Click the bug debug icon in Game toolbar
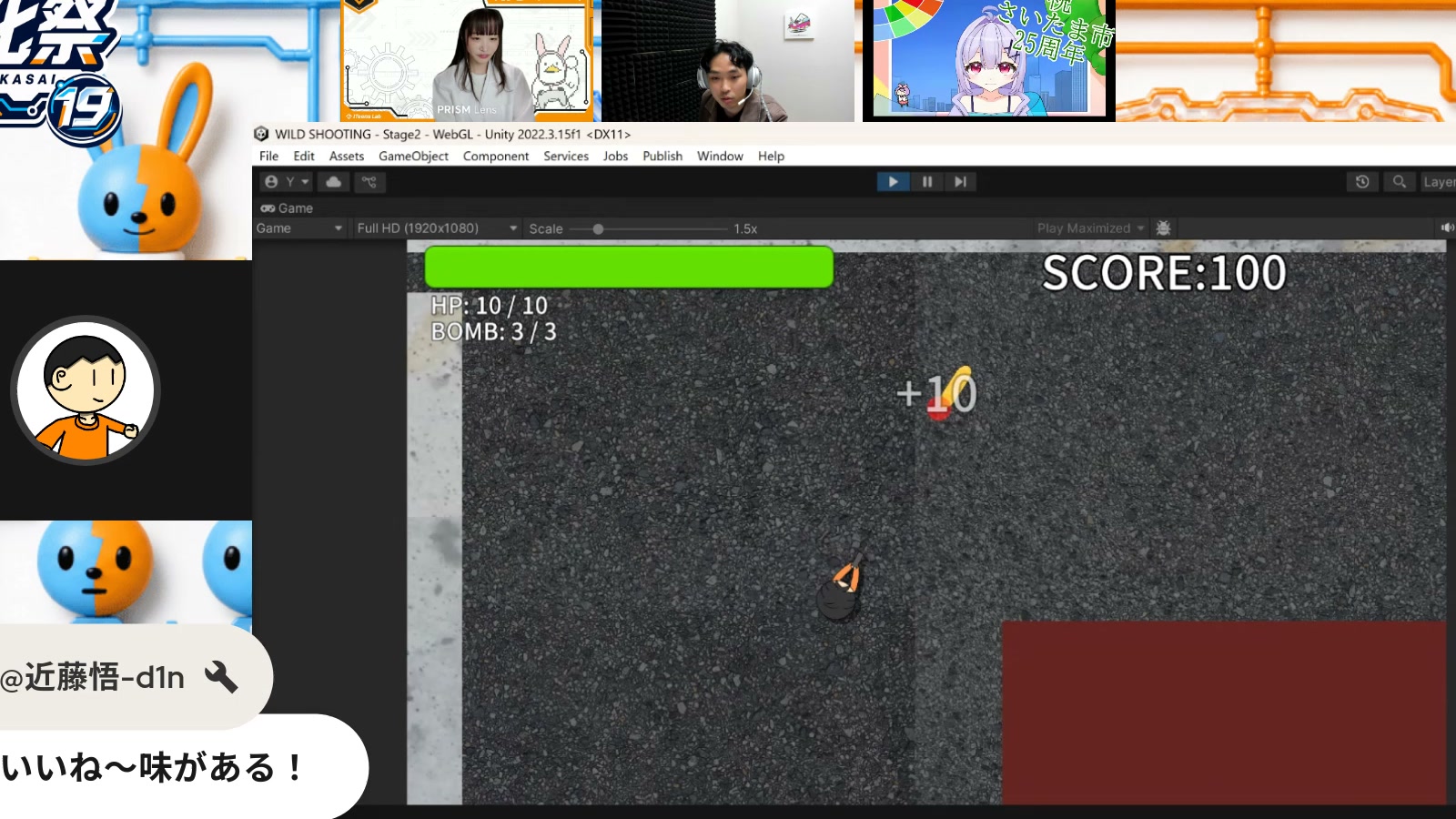Screen dimensions: 1456x819 (1163, 228)
